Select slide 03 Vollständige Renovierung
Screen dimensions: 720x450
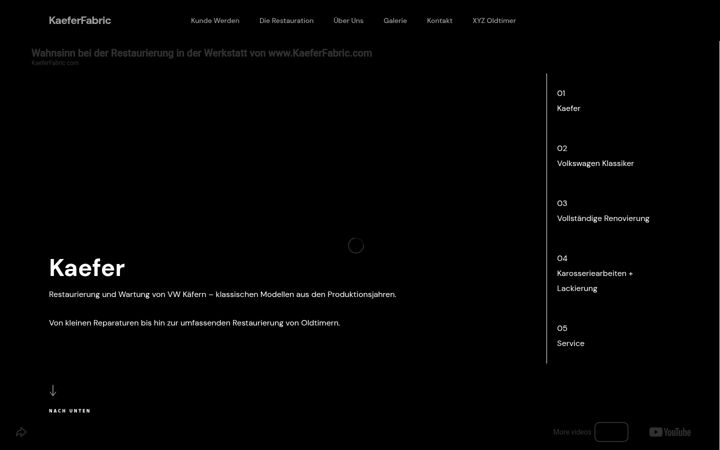[603, 211]
